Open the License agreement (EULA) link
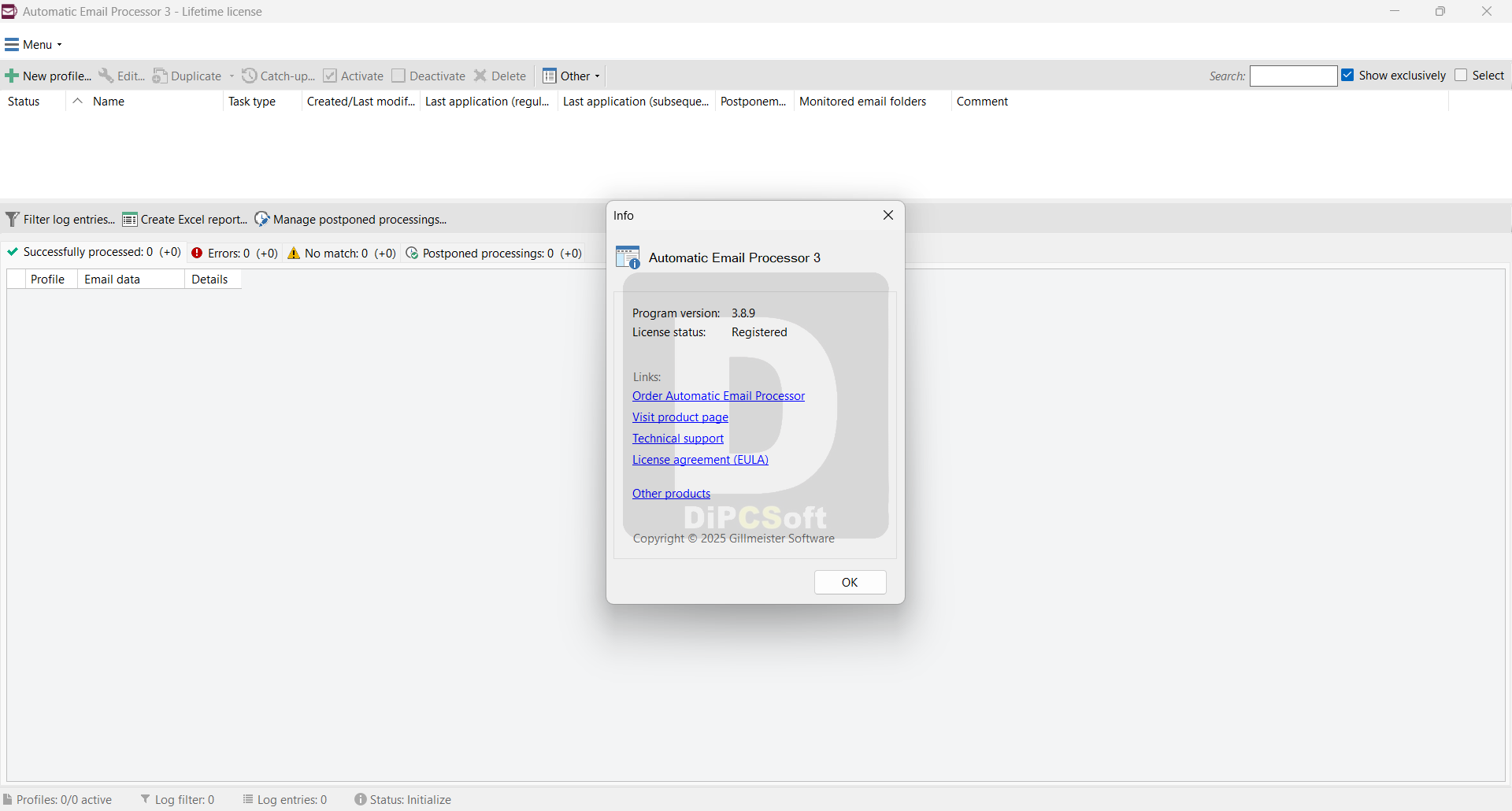This screenshot has height=811, width=1512. tap(700, 460)
